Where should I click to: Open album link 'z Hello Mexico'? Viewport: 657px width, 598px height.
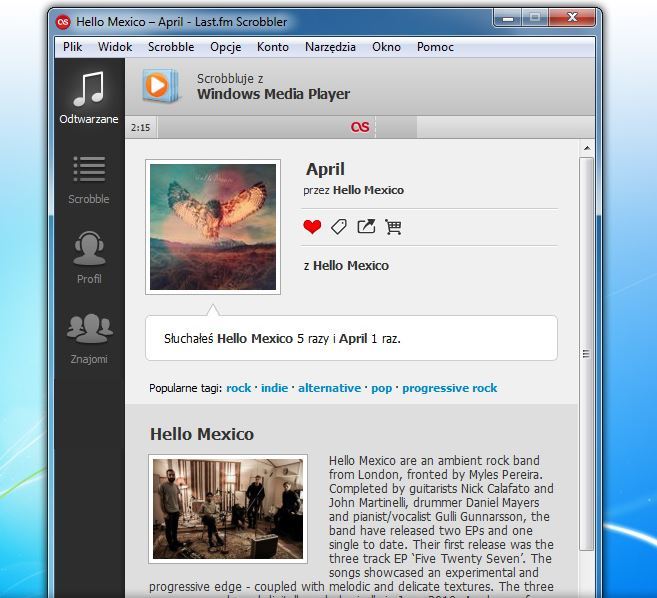(x=346, y=266)
